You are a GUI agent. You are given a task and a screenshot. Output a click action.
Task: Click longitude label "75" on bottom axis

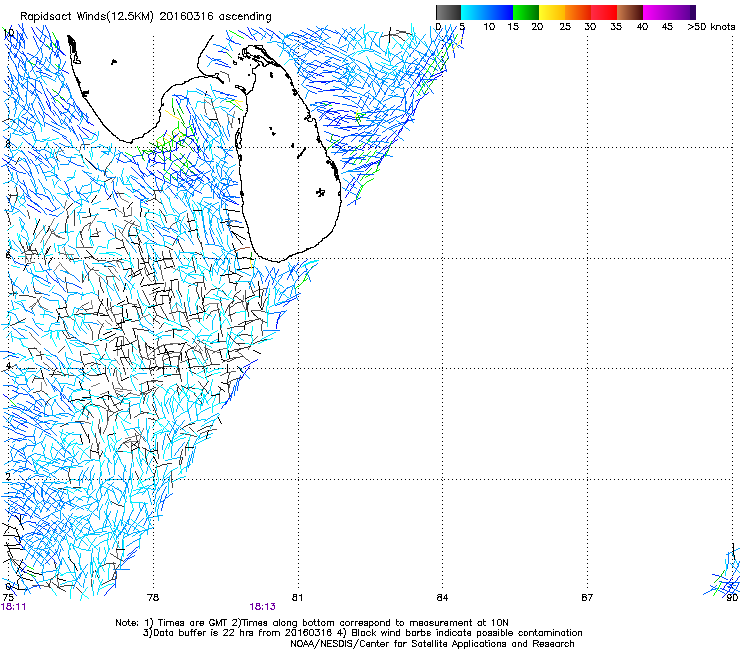[x=8, y=598]
